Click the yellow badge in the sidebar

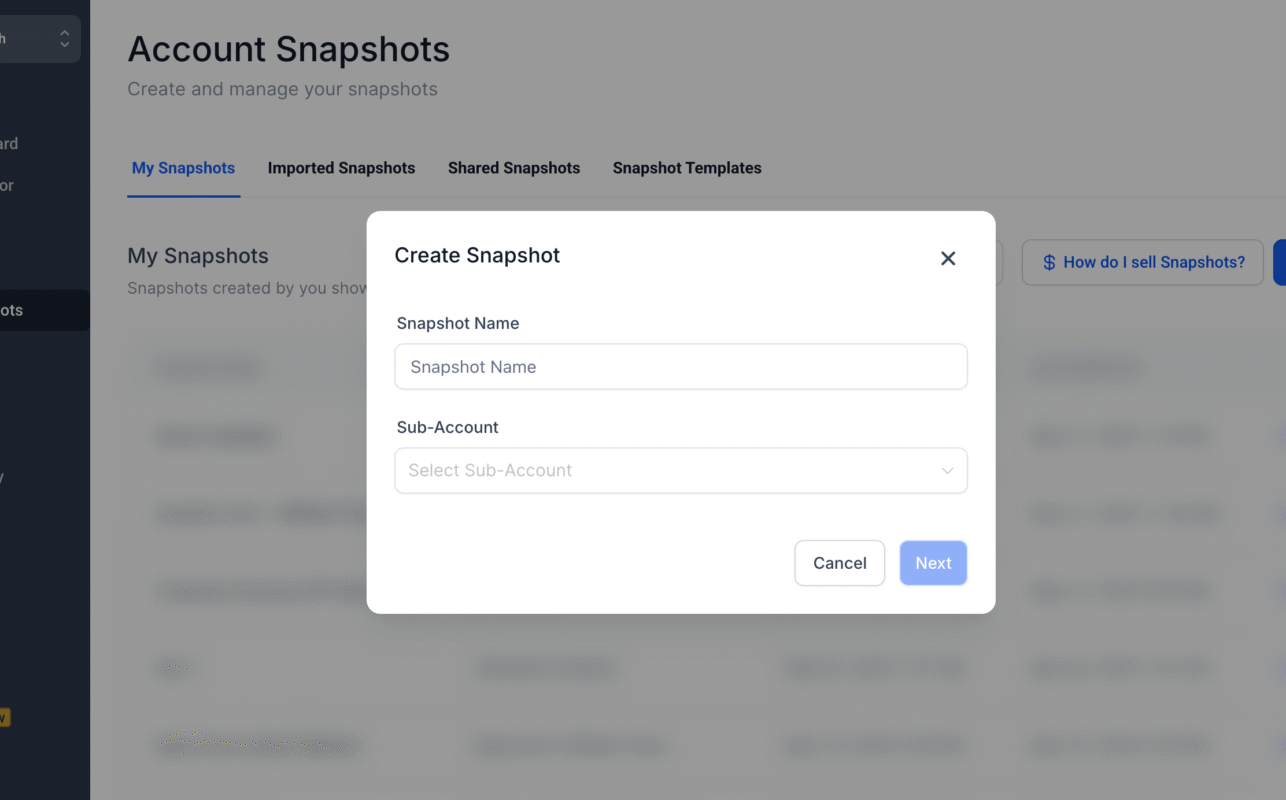(x=5, y=717)
